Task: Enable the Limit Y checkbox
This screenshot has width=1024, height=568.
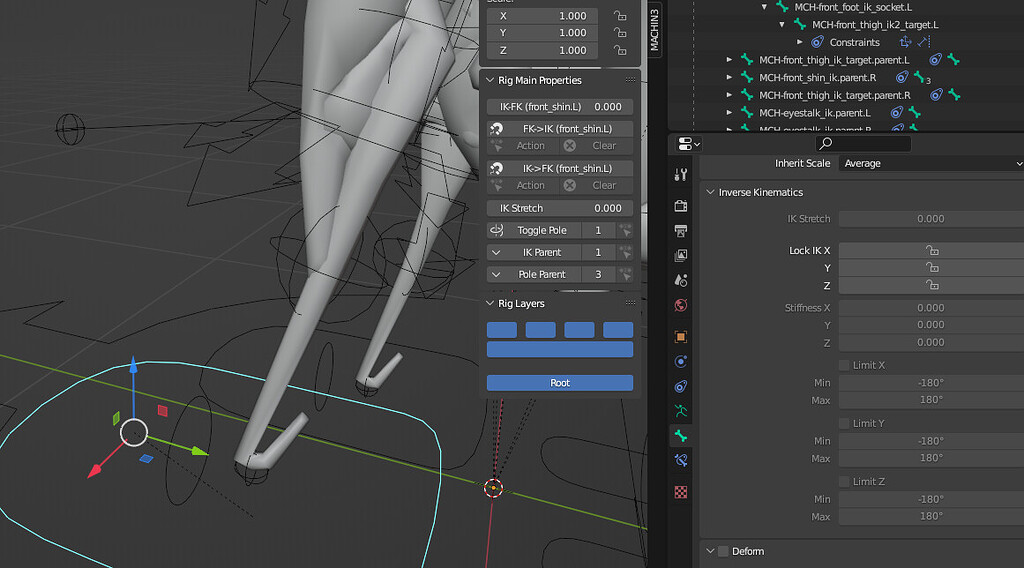Action: (844, 423)
